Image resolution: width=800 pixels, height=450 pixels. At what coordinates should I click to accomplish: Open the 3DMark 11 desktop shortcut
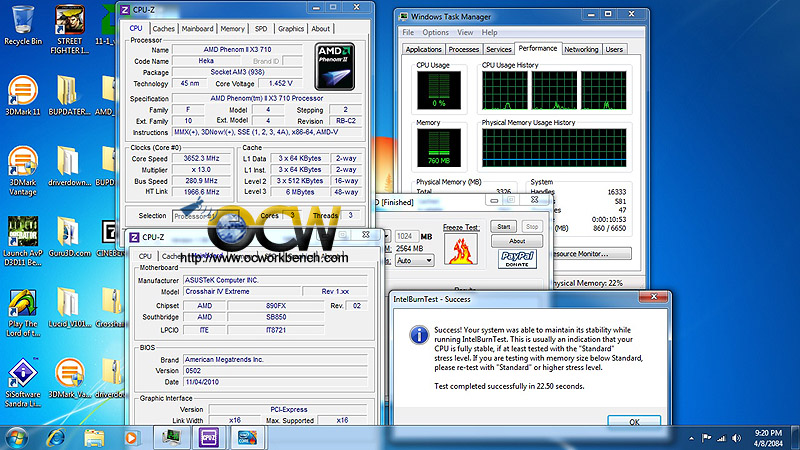click(x=23, y=95)
